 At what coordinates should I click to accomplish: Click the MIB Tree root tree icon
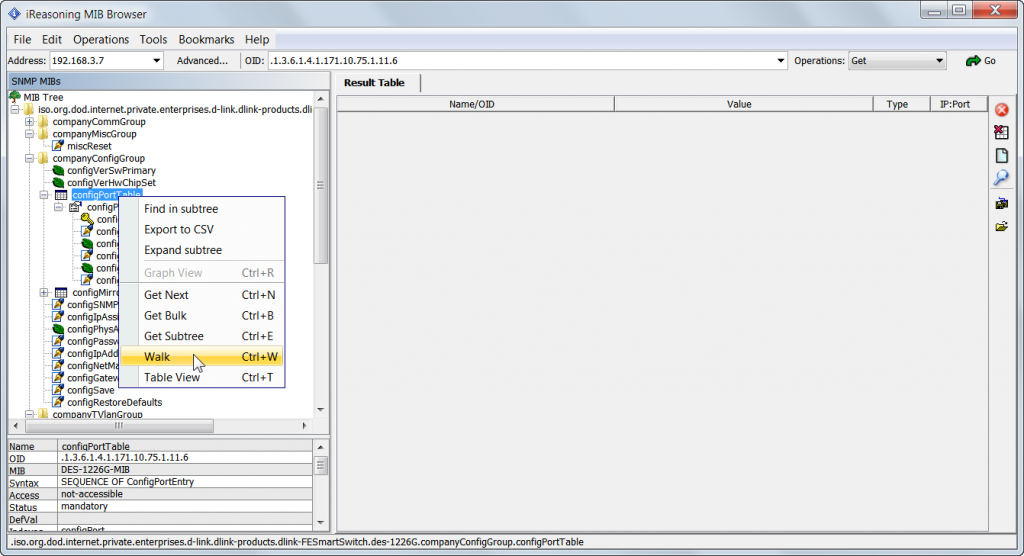pyautogui.click(x=15, y=97)
